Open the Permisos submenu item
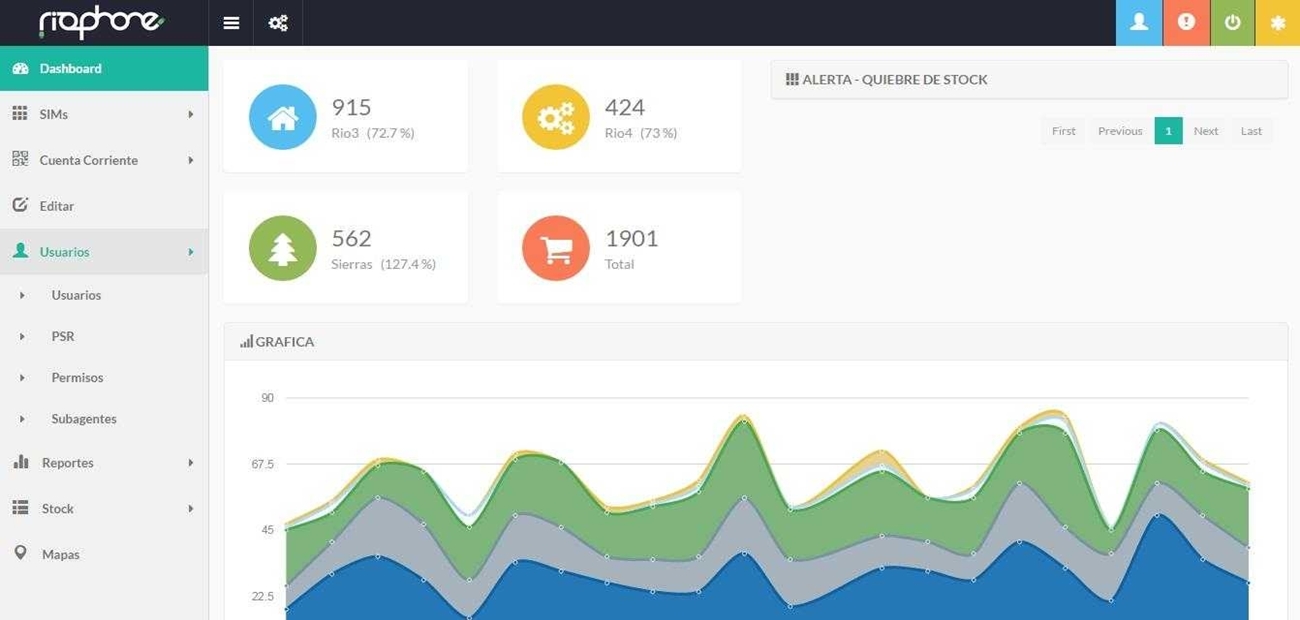 (77, 377)
